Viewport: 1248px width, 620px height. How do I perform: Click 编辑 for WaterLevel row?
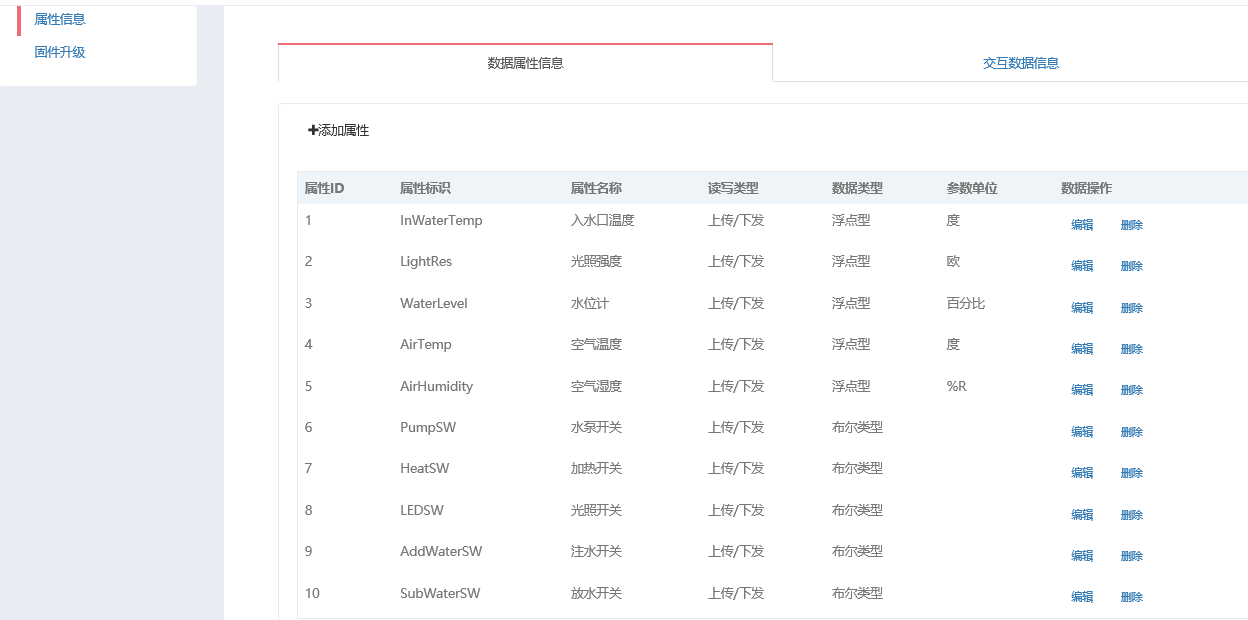pos(1082,308)
